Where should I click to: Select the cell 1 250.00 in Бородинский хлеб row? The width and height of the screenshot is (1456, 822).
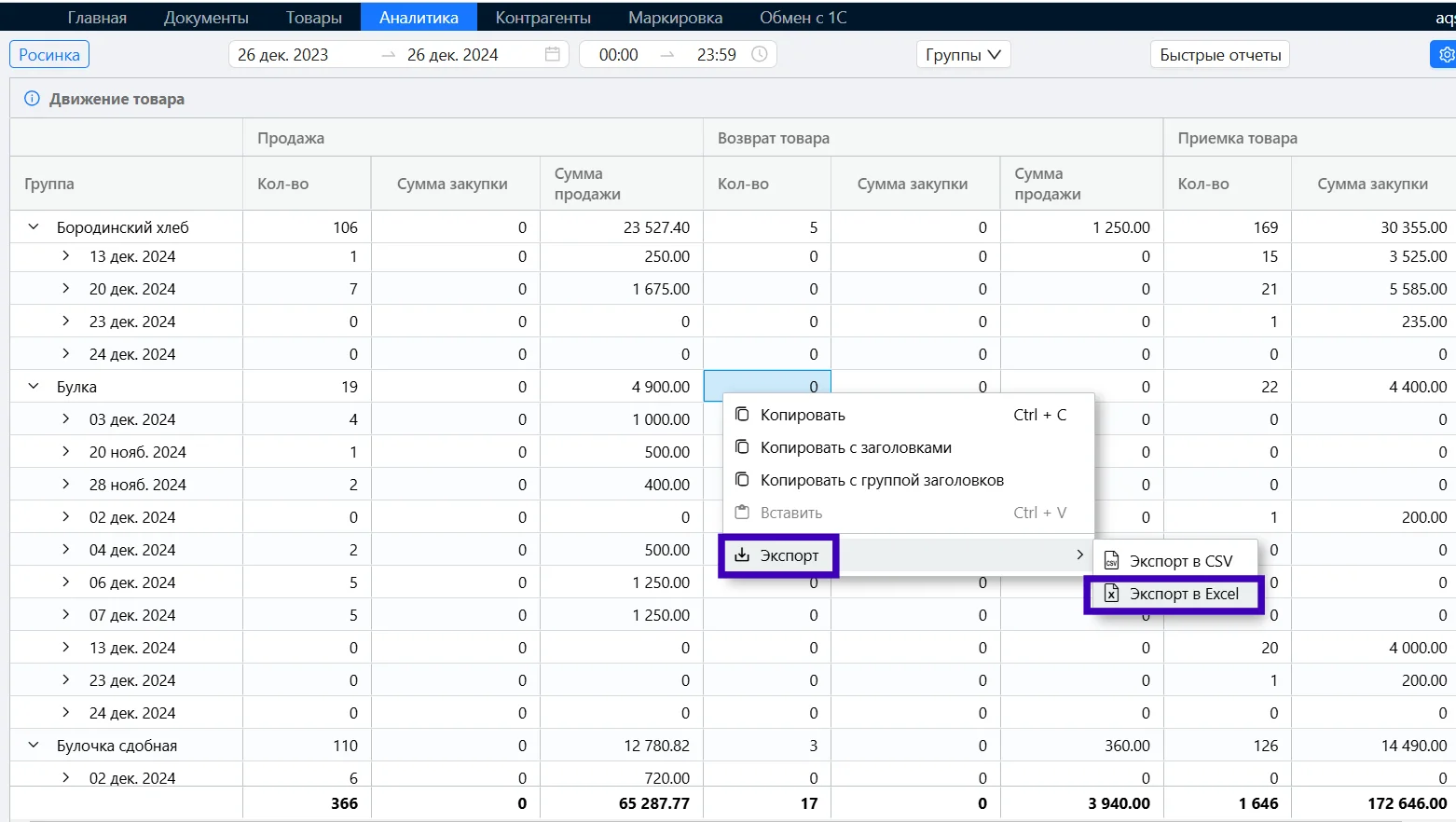(x=1082, y=227)
